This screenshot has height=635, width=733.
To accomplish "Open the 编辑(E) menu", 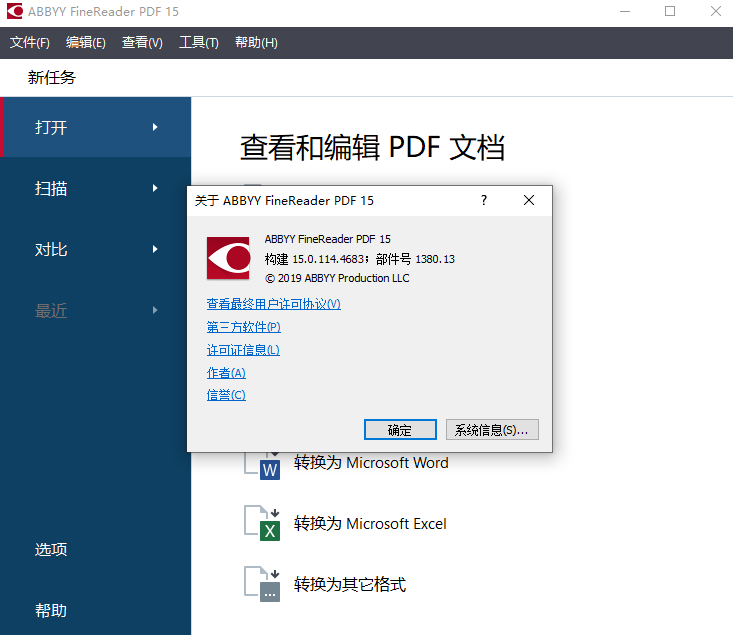I will (86, 43).
